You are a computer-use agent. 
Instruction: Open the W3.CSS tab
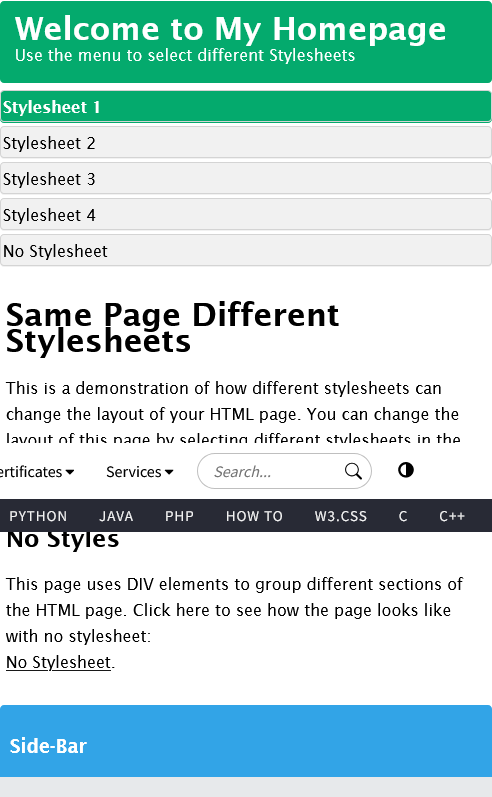(x=341, y=516)
